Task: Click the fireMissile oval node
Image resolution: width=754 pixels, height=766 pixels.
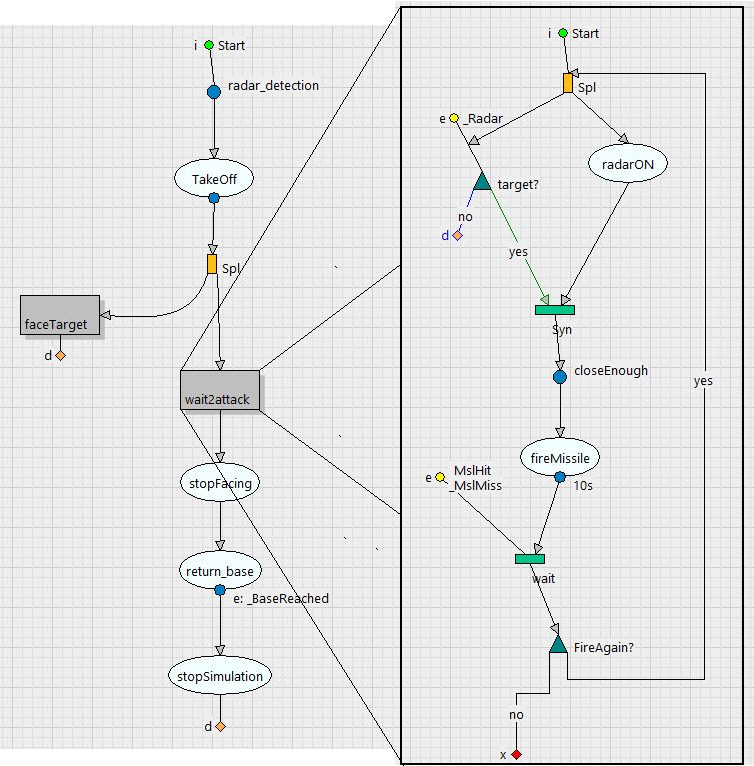Action: click(560, 458)
